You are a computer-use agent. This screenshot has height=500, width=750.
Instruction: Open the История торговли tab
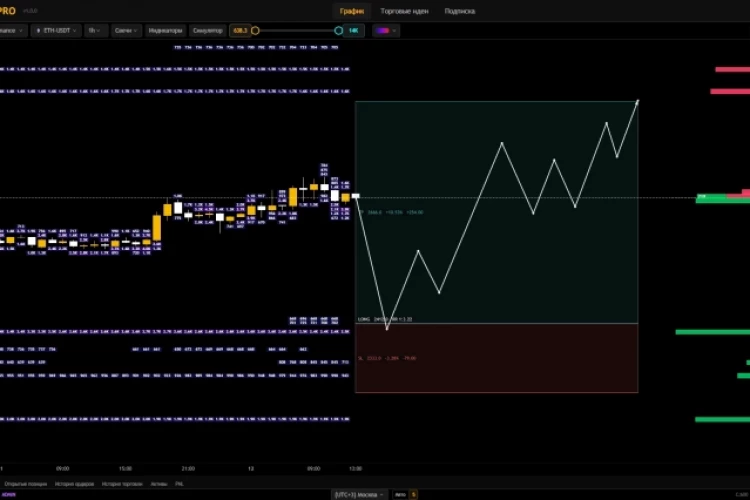click(x=122, y=484)
